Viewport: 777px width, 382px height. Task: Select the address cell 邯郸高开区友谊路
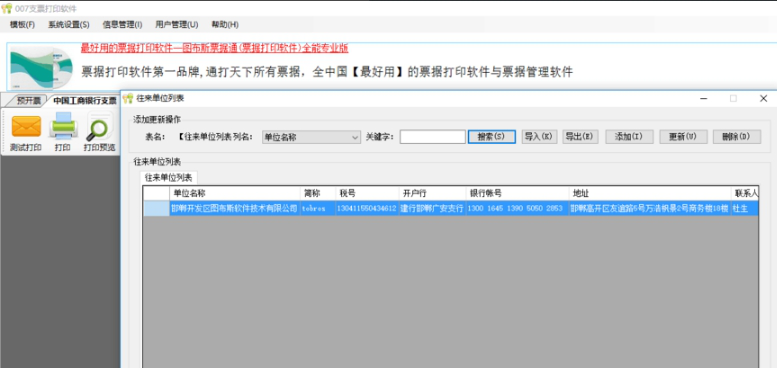point(650,209)
